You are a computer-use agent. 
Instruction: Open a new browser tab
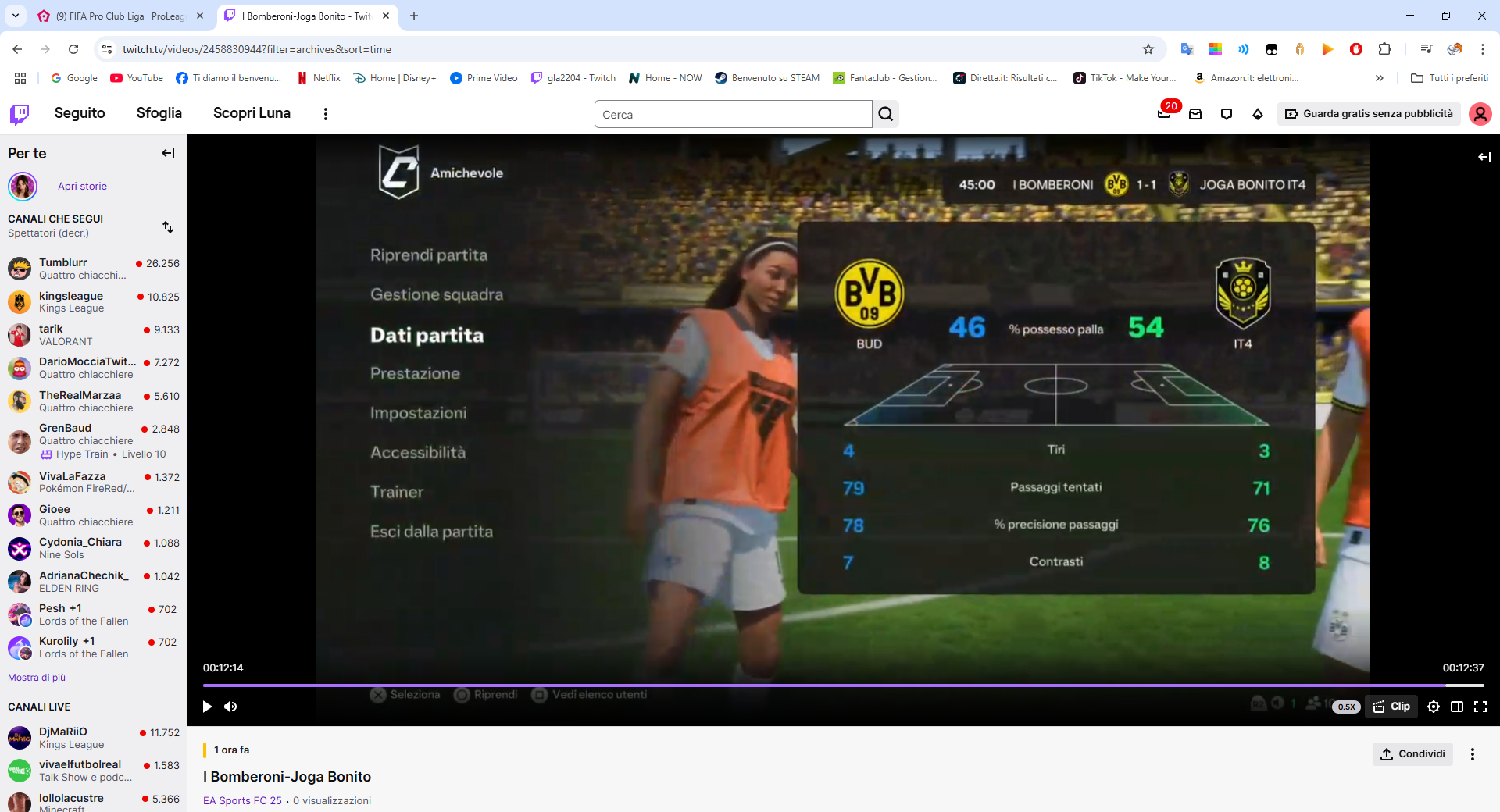coord(414,16)
